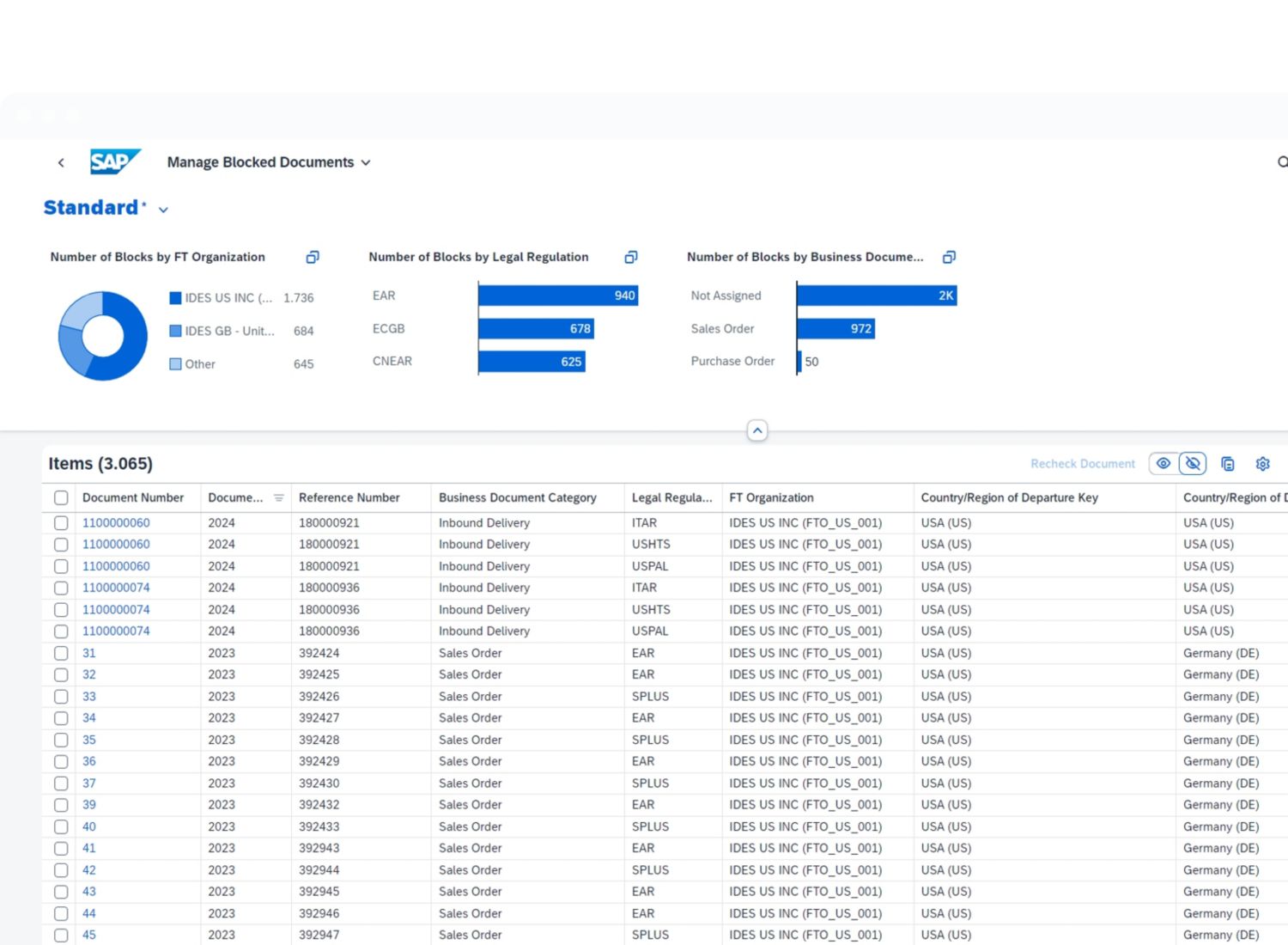Click the FT Organization column header
Image resolution: width=1288 pixels, height=945 pixels.
[771, 497]
